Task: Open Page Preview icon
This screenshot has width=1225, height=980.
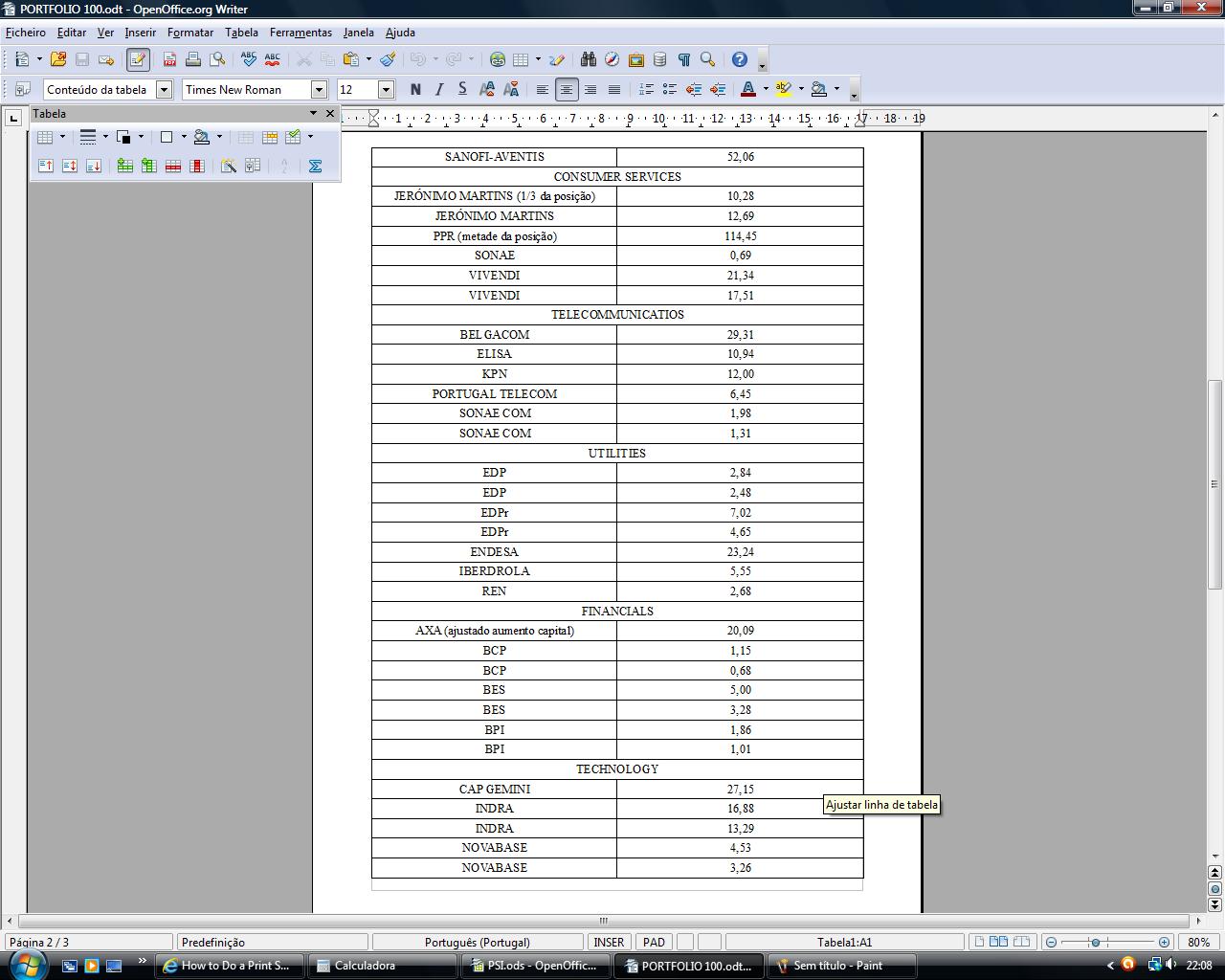Action: (217, 59)
